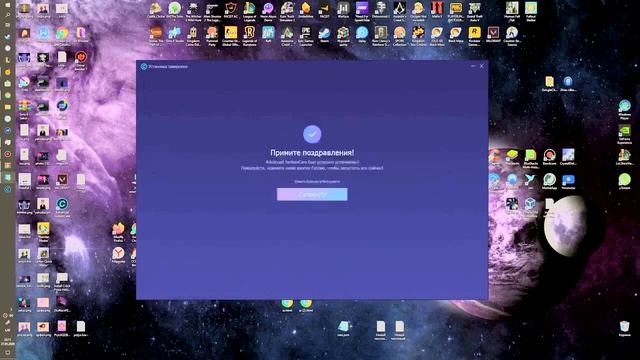Open the Raft desktop shortcut

point(268,35)
